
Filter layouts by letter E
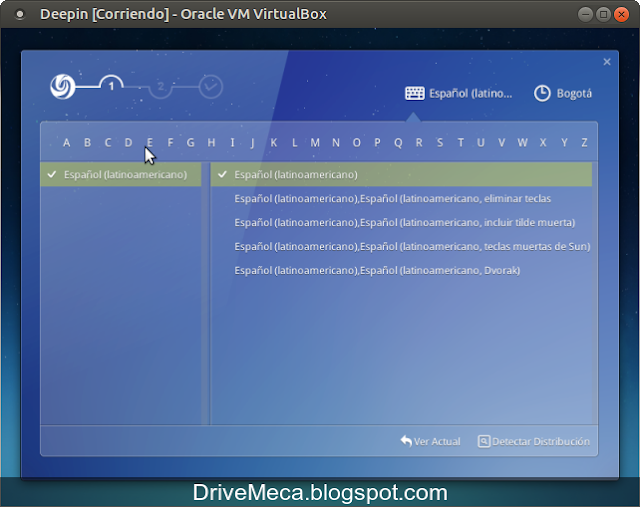[150, 142]
